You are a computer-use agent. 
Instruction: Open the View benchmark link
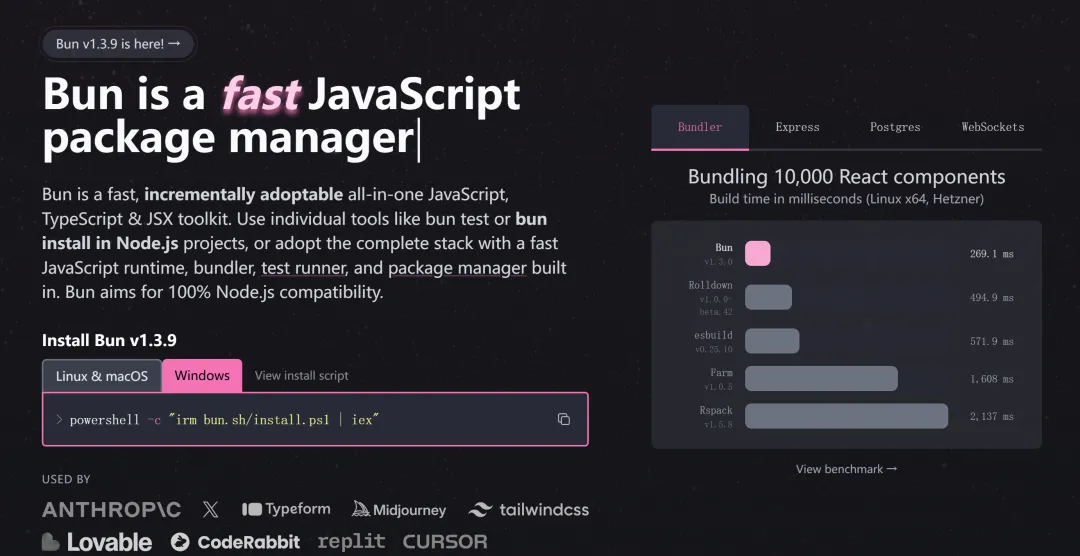(x=847, y=469)
